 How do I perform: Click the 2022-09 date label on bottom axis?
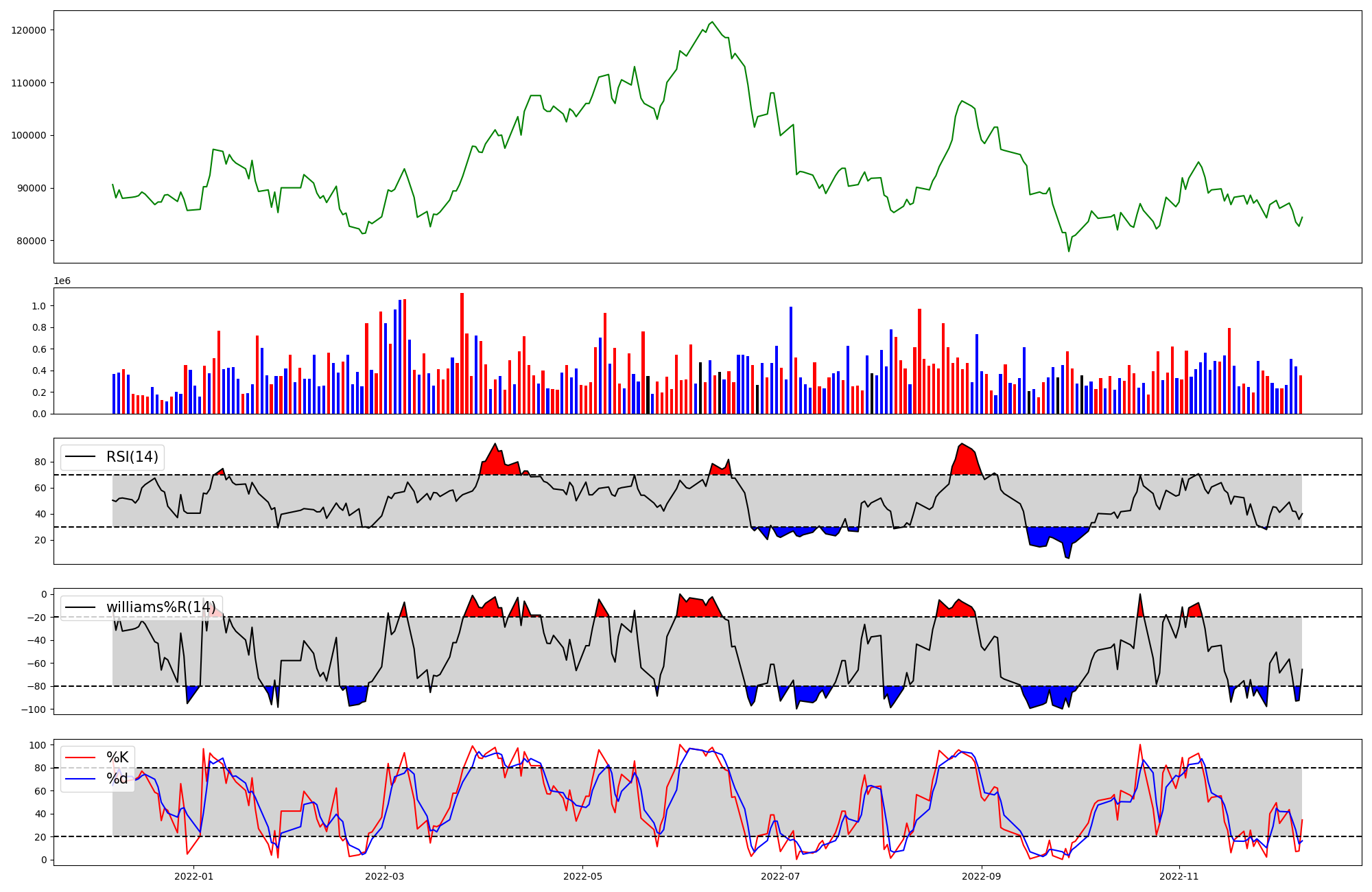[981, 876]
